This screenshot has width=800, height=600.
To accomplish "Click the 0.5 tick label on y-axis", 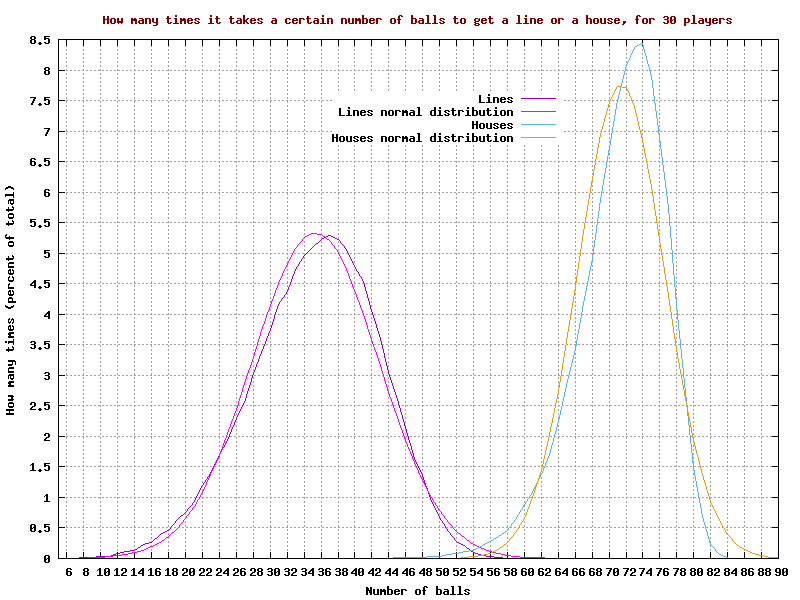I will tap(40, 528).
